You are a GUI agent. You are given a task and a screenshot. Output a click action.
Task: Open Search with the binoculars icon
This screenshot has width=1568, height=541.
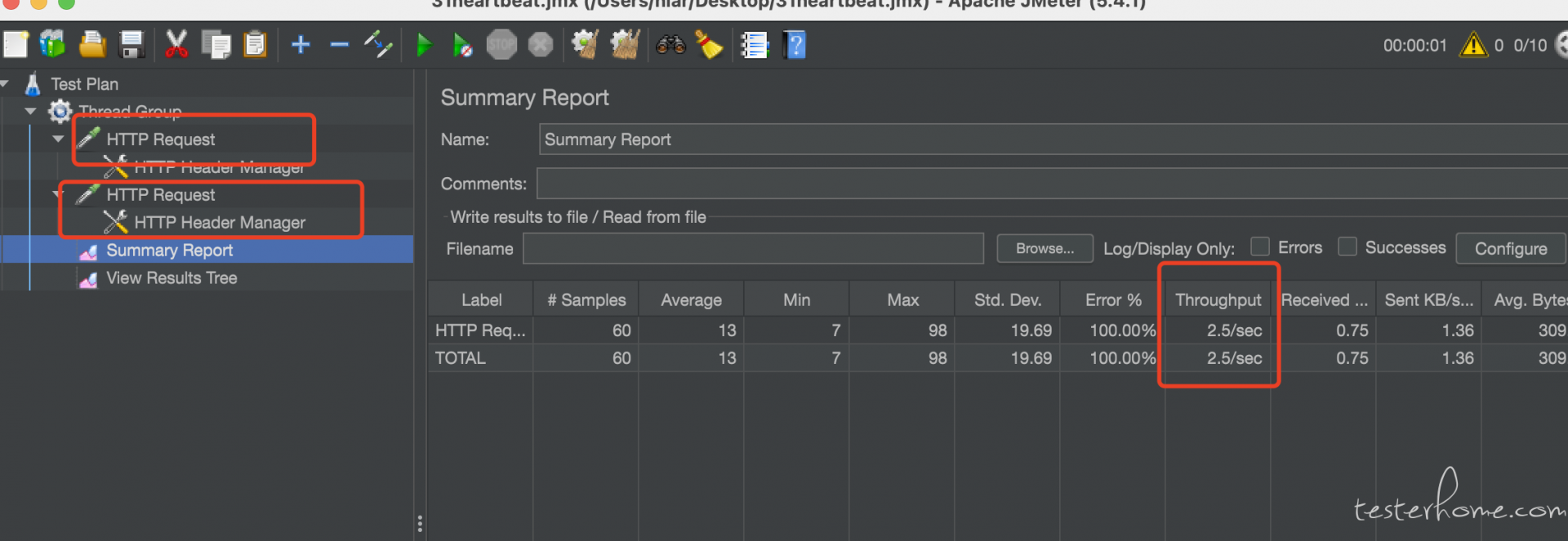[670, 45]
